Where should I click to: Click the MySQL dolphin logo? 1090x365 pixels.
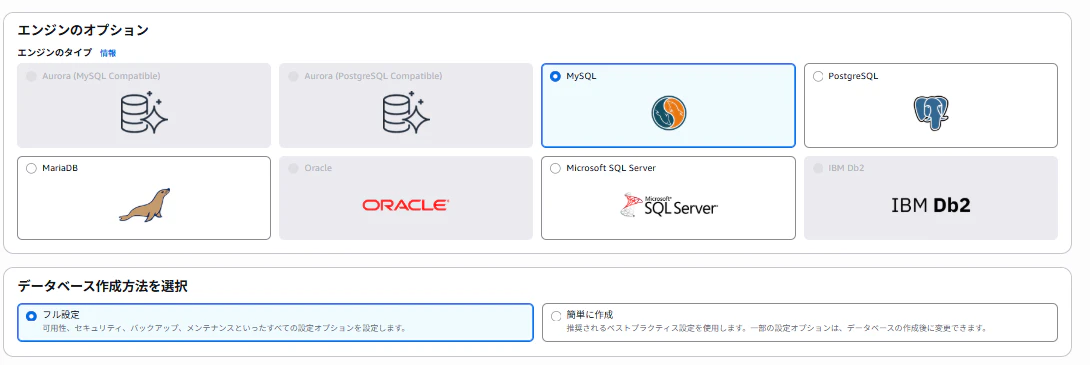click(669, 113)
